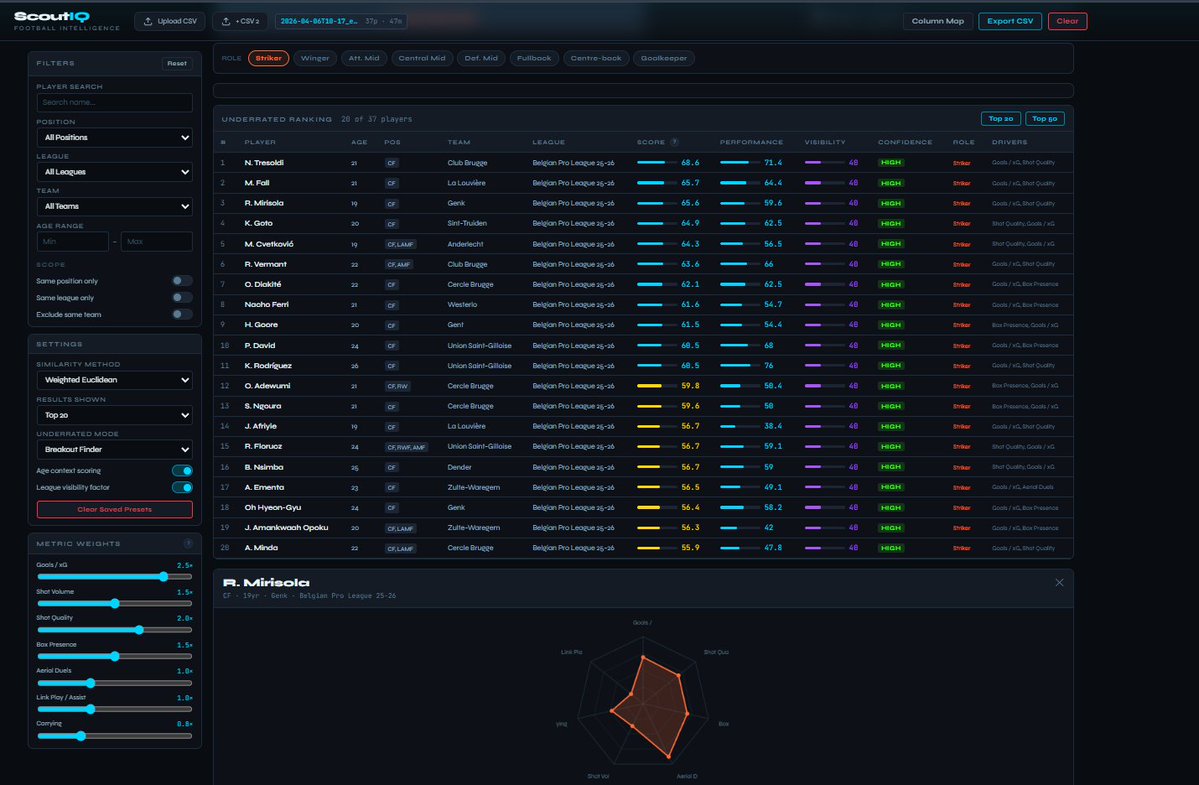Enable Exclude same team switch
Screen dimensions: 1199x785
[x=182, y=314]
